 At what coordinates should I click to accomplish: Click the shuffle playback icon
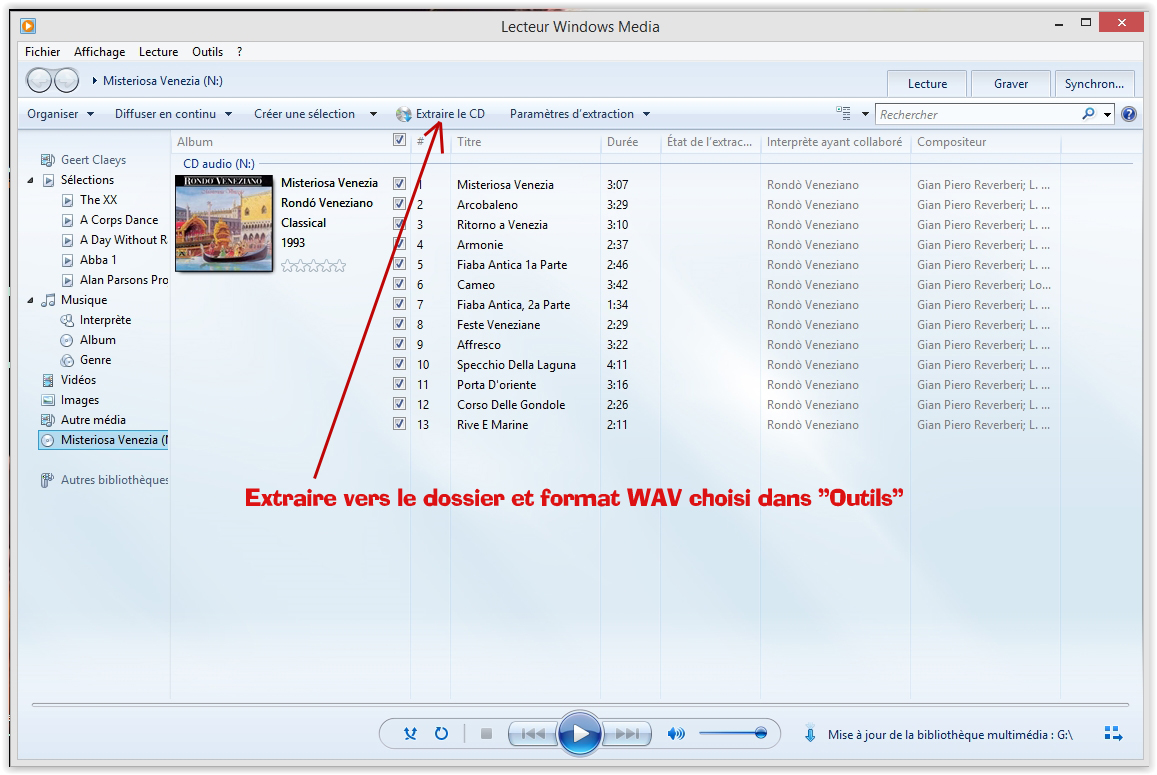click(x=410, y=733)
